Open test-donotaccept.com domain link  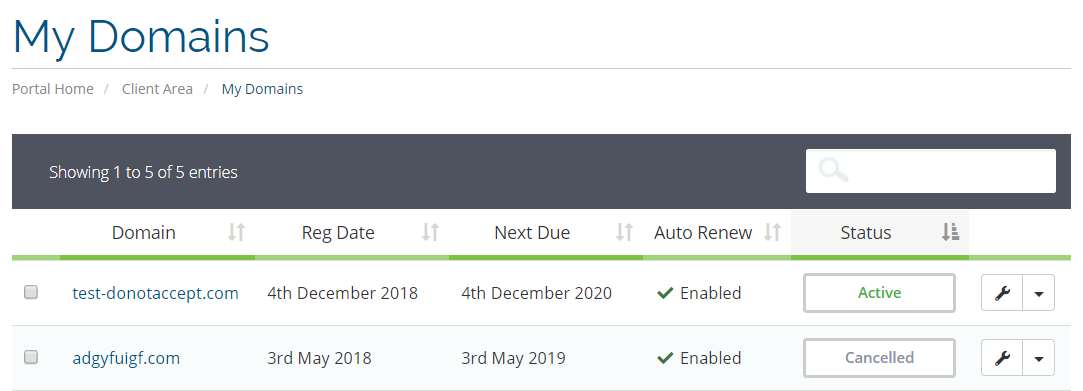coord(155,293)
